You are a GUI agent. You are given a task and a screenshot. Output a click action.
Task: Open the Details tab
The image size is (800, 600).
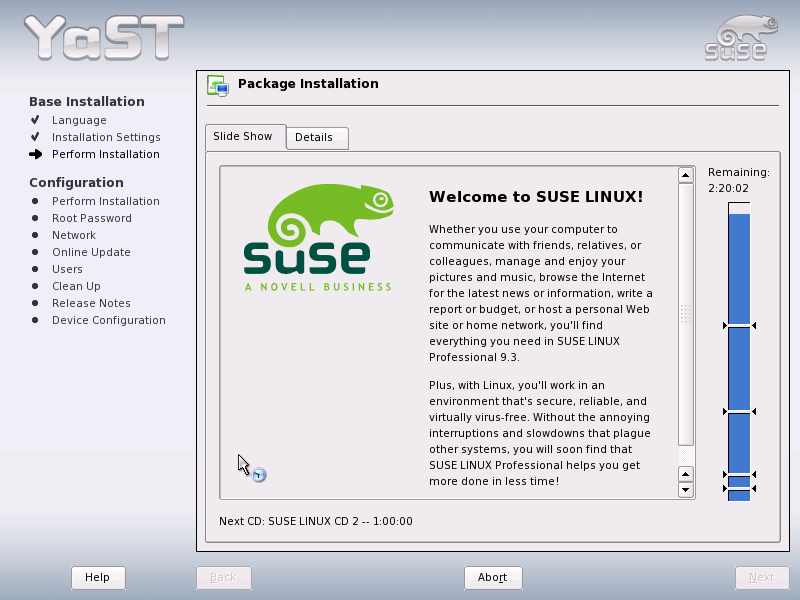pos(317,138)
